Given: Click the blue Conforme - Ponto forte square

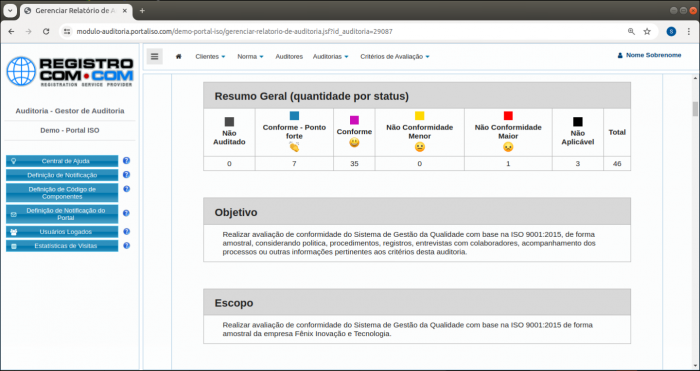Looking at the screenshot, I should tap(294, 116).
